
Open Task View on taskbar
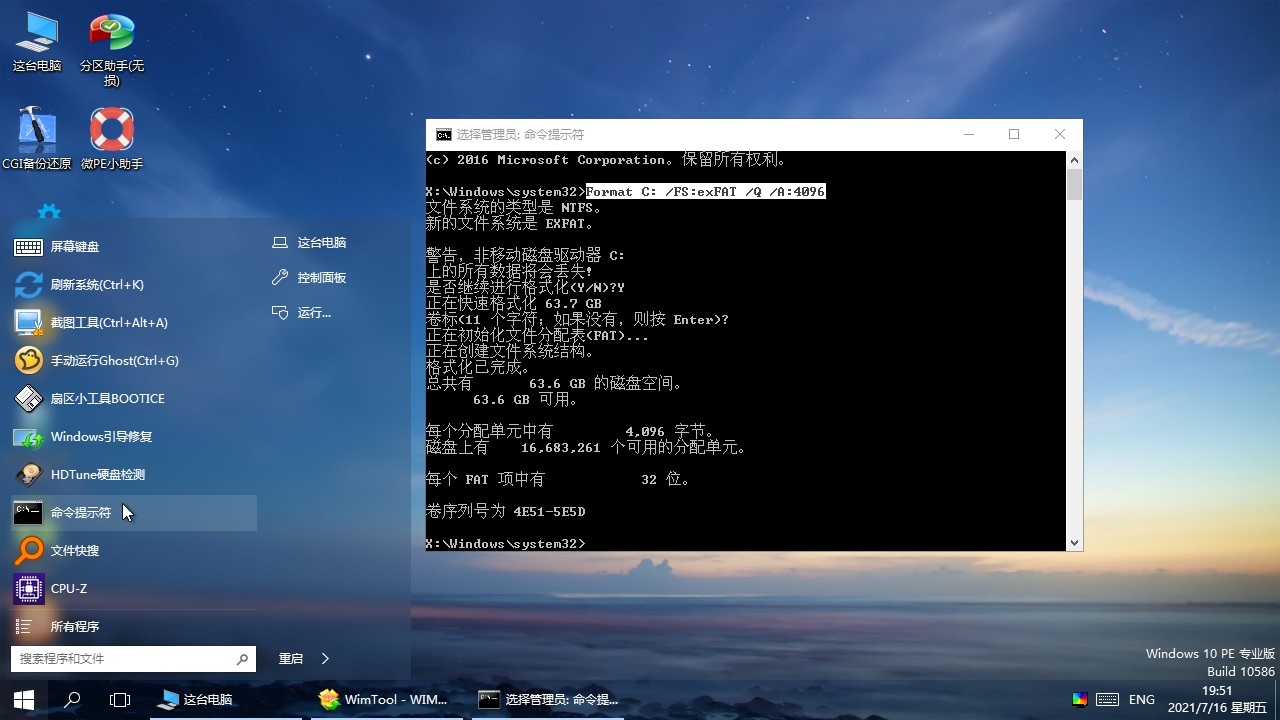point(120,700)
